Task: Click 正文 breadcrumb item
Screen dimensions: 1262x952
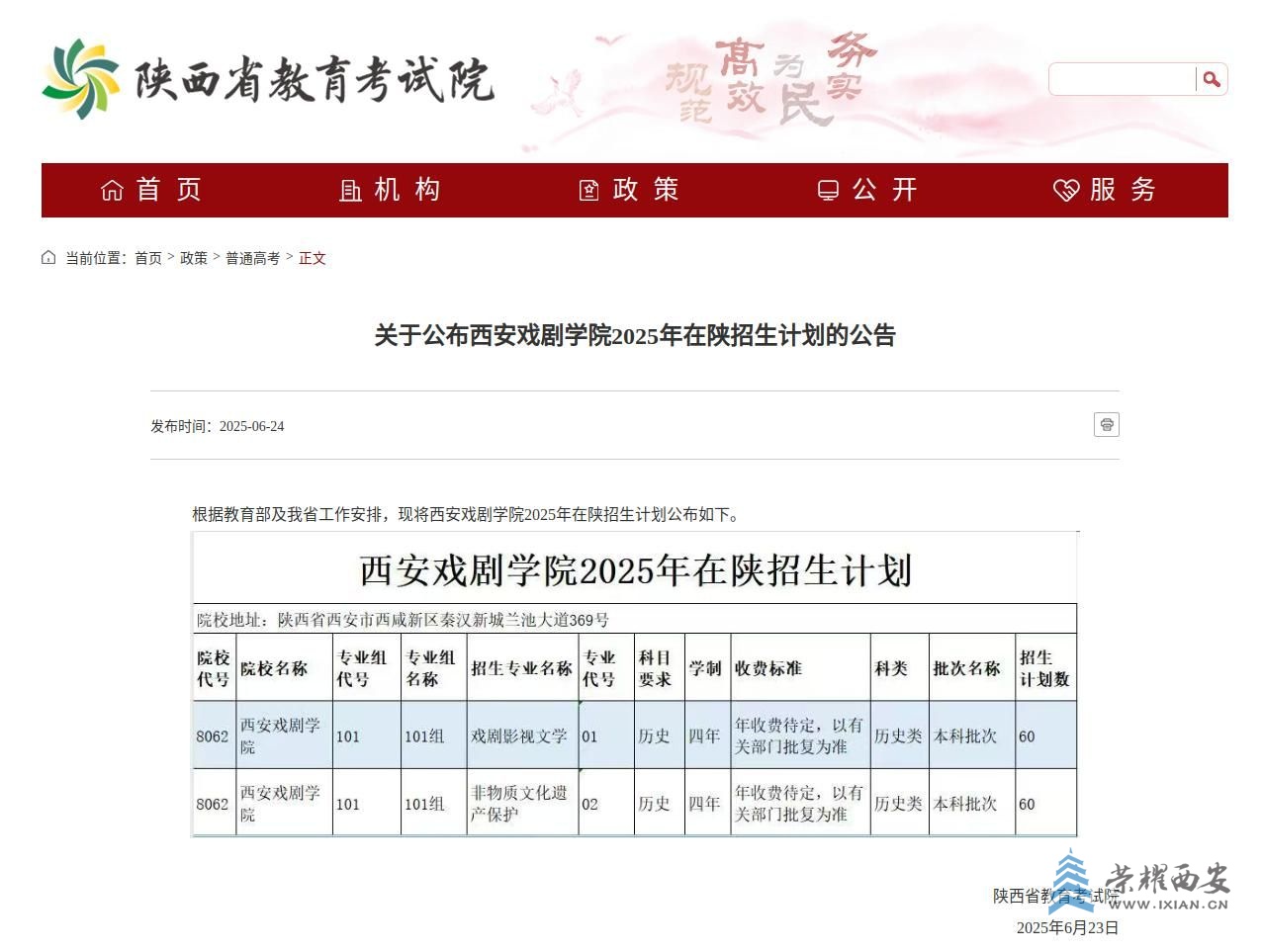Action: [x=313, y=258]
